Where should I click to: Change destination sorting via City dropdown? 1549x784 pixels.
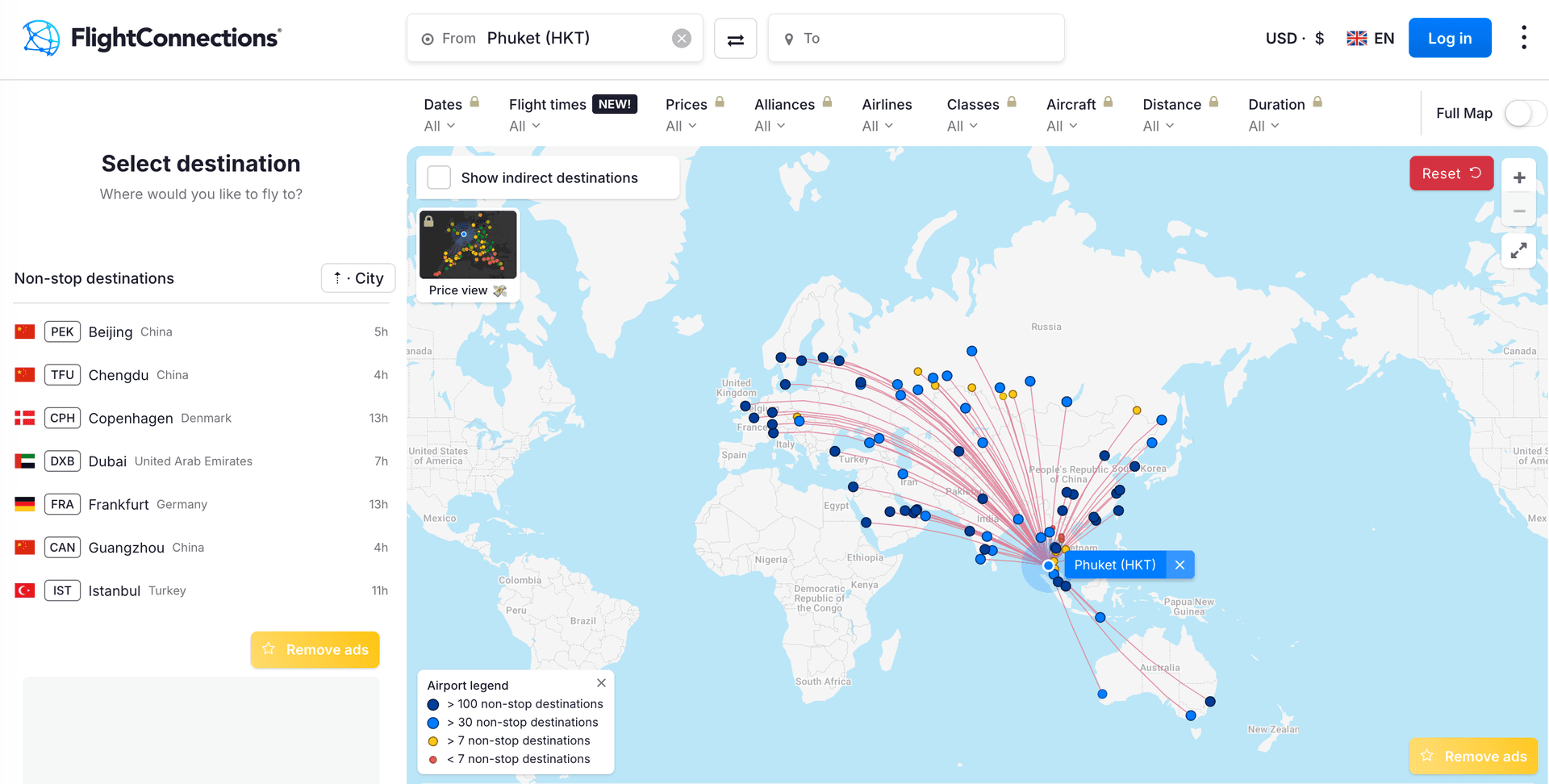[358, 277]
